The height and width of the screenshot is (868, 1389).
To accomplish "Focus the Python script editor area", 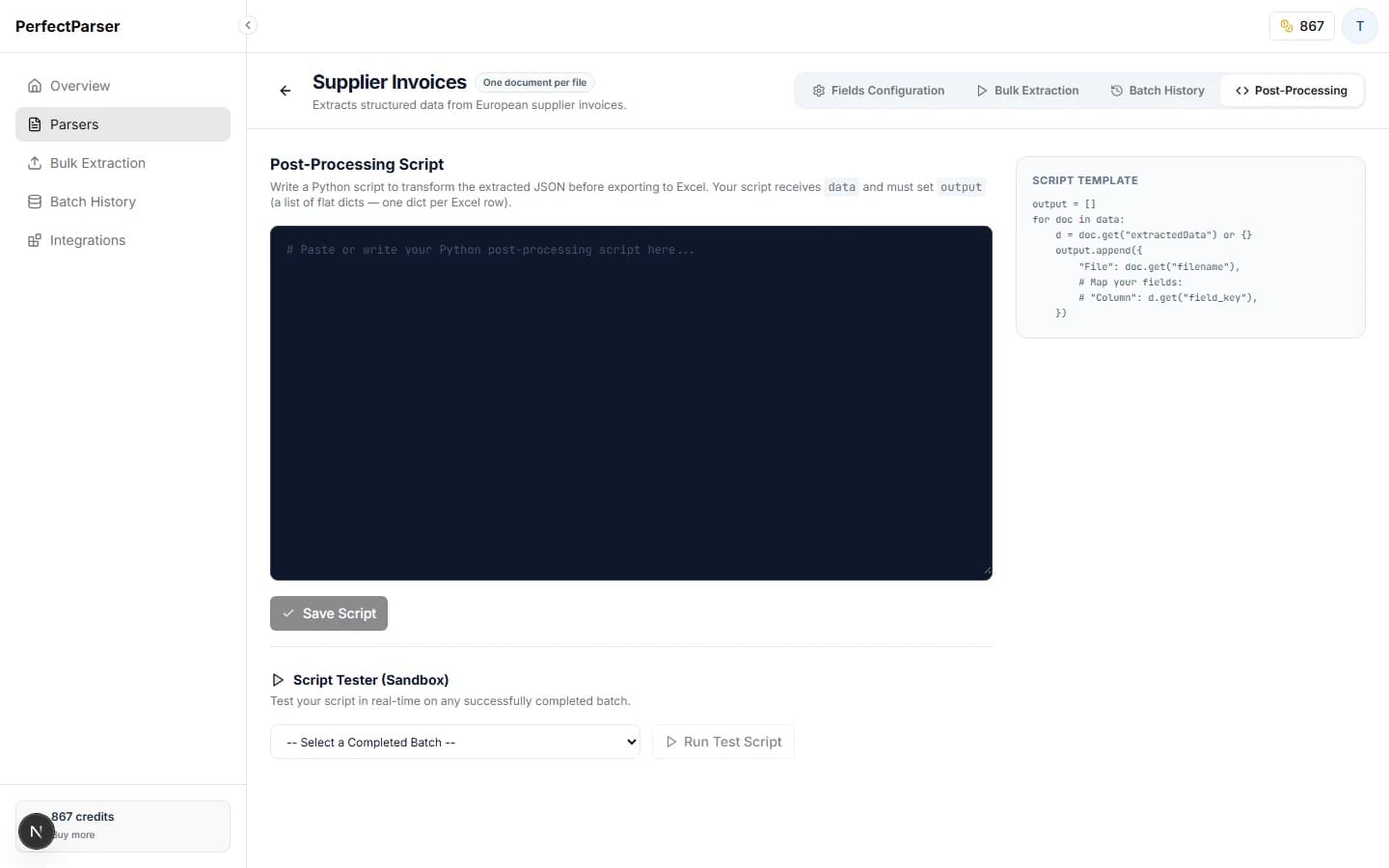I will [631, 403].
